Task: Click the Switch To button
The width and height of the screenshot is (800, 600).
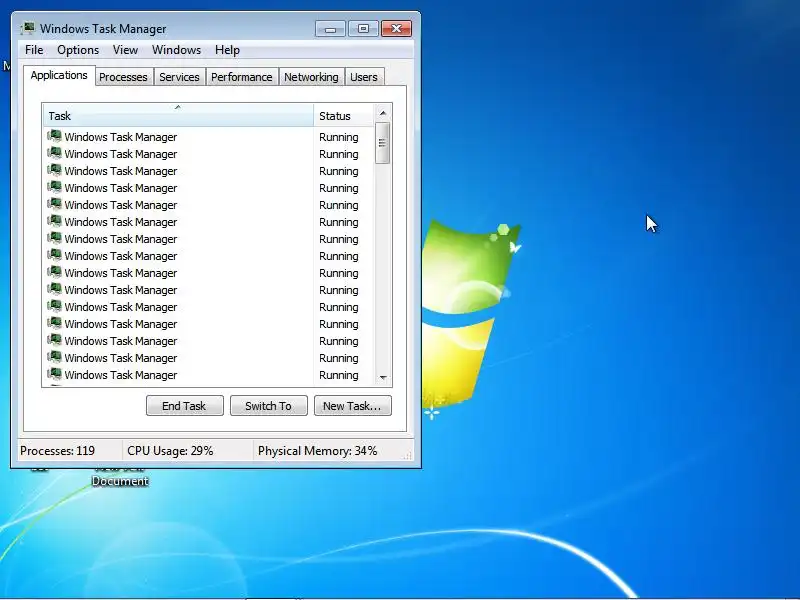Action: point(269,406)
